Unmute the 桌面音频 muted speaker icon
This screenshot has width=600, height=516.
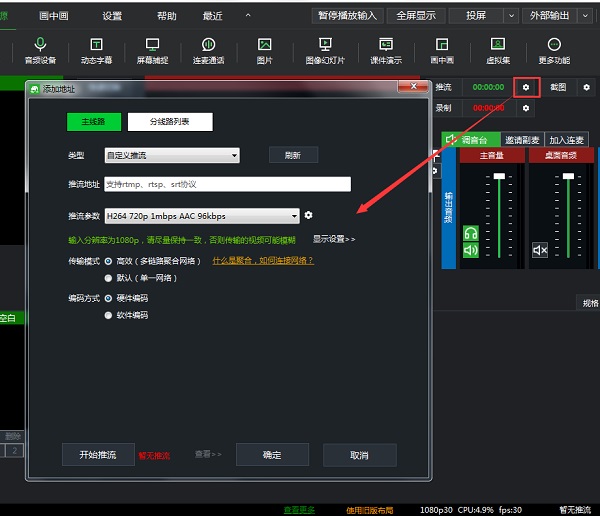click(540, 249)
